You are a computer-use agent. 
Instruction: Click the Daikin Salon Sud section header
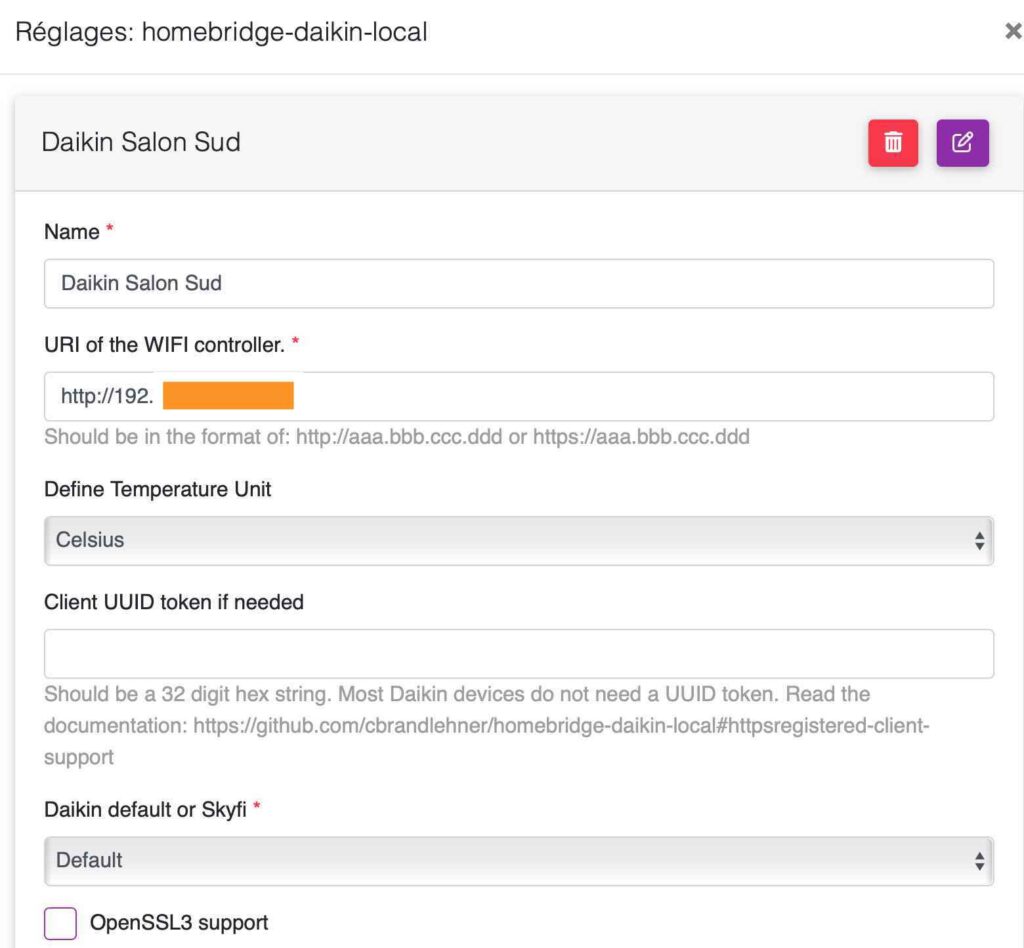tap(141, 142)
